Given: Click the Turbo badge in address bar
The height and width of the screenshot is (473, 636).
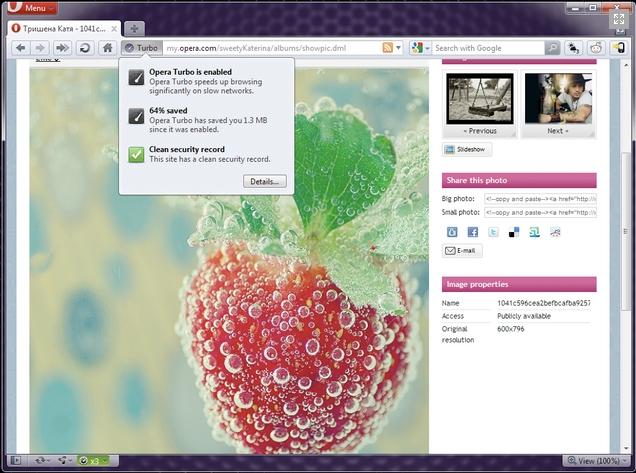Looking at the screenshot, I should point(142,48).
